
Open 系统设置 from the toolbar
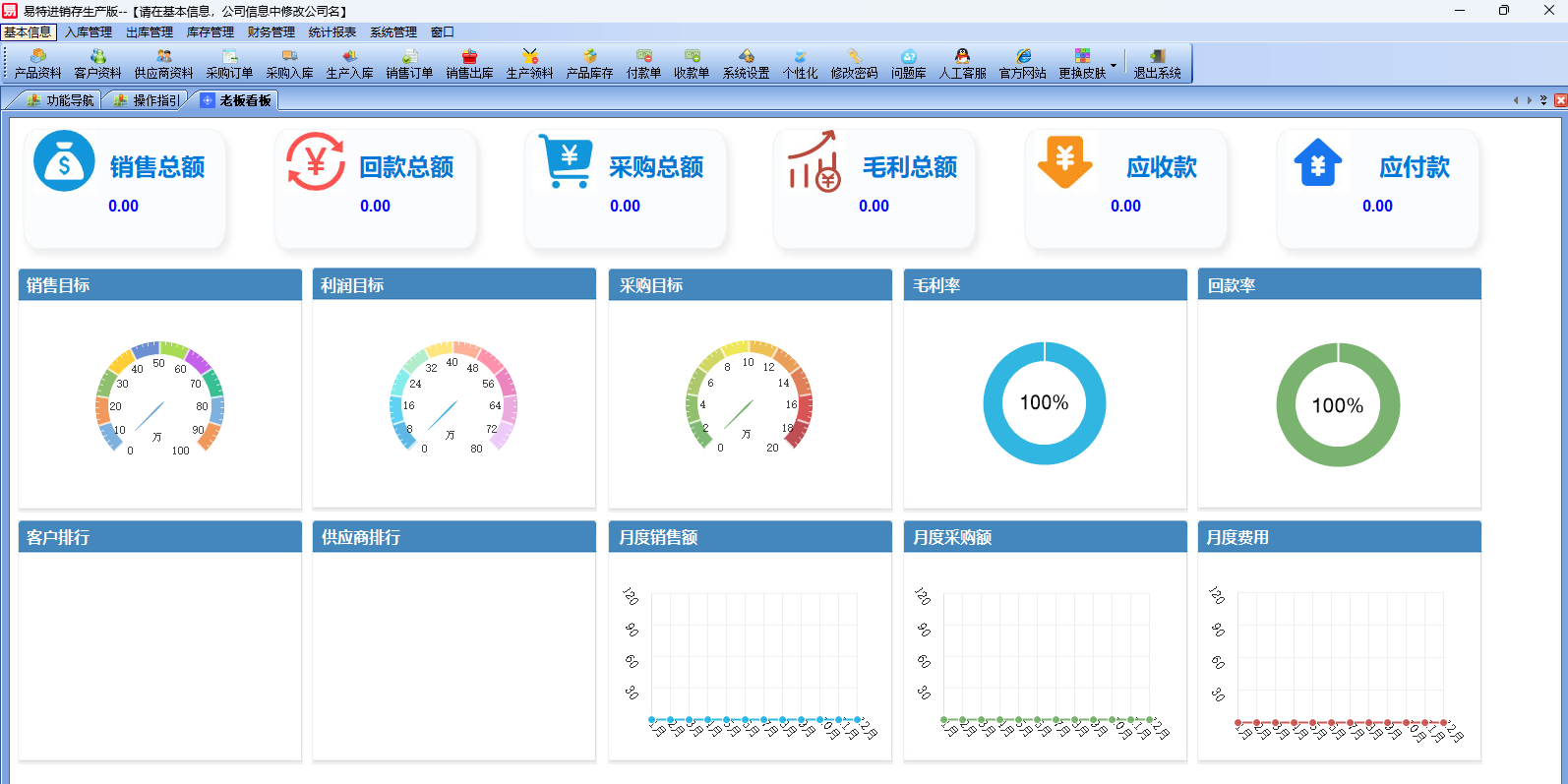[746, 64]
